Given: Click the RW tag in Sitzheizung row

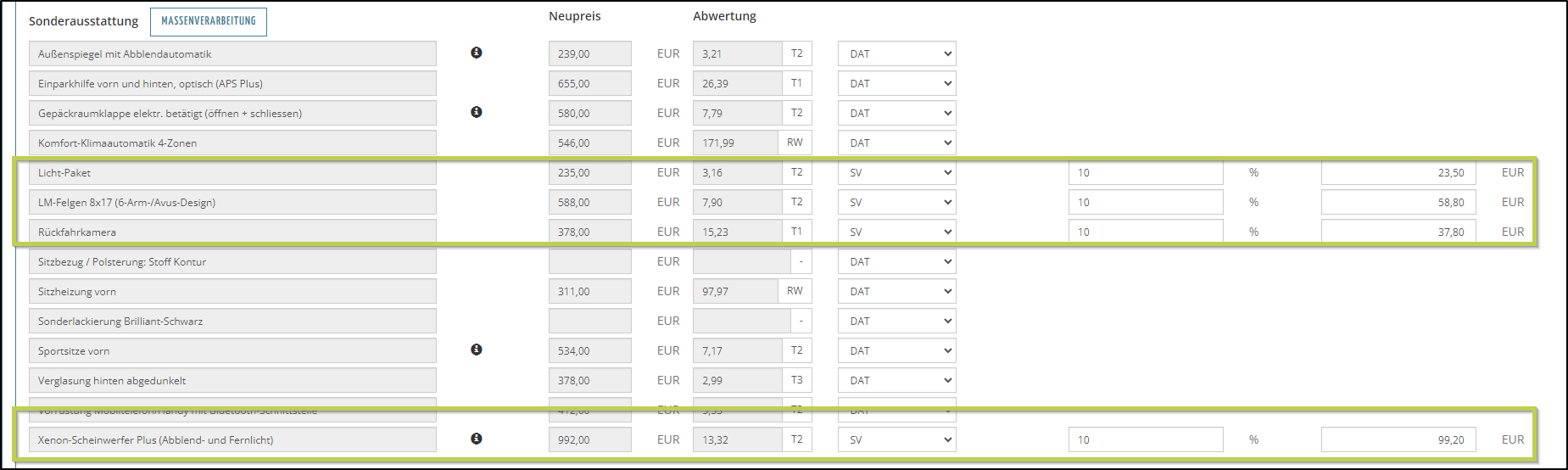Looking at the screenshot, I should coord(795,291).
